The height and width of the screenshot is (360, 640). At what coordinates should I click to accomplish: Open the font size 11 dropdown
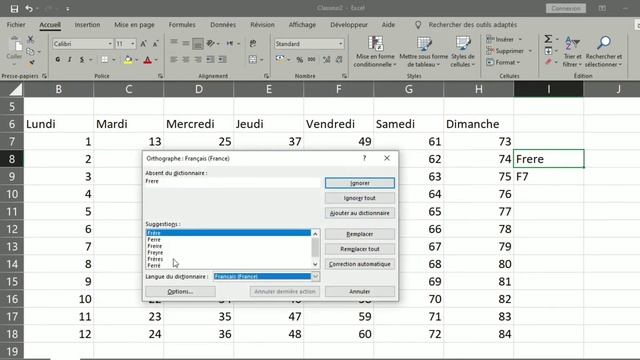point(133,44)
